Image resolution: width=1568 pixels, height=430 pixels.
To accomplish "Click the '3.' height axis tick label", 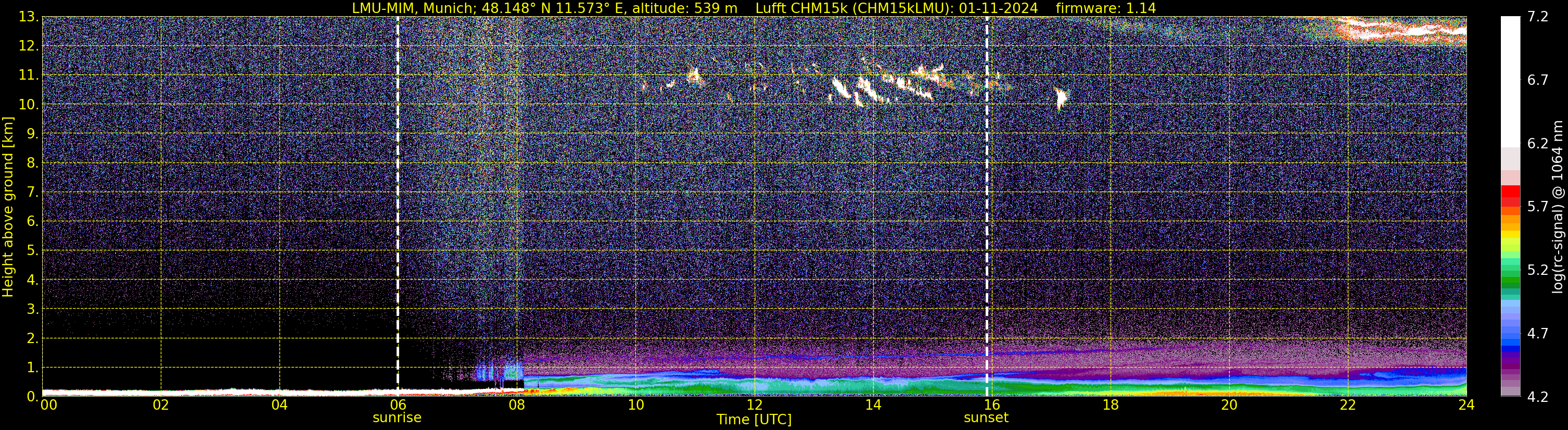I will [33, 309].
